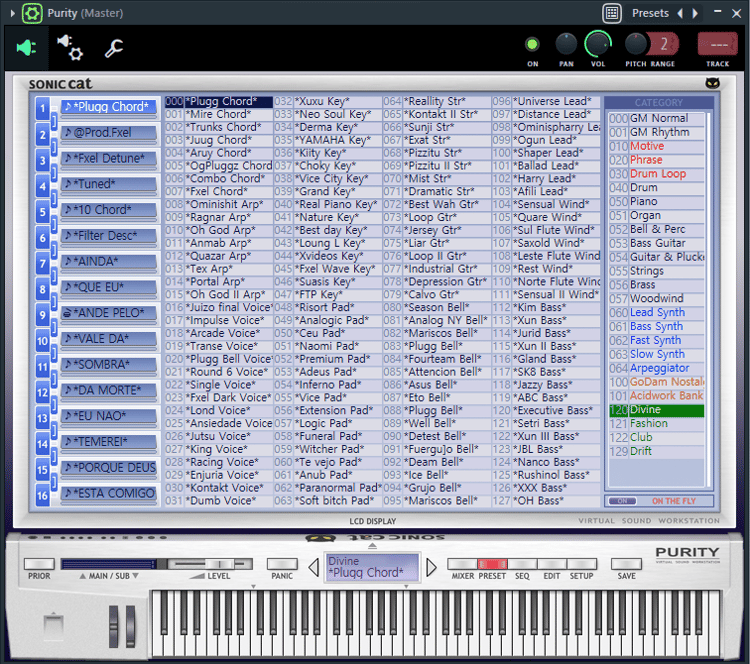This screenshot has height=664, width=750.
Task: Select the *ESTA COMIGO channel slot
Action: 109,493
